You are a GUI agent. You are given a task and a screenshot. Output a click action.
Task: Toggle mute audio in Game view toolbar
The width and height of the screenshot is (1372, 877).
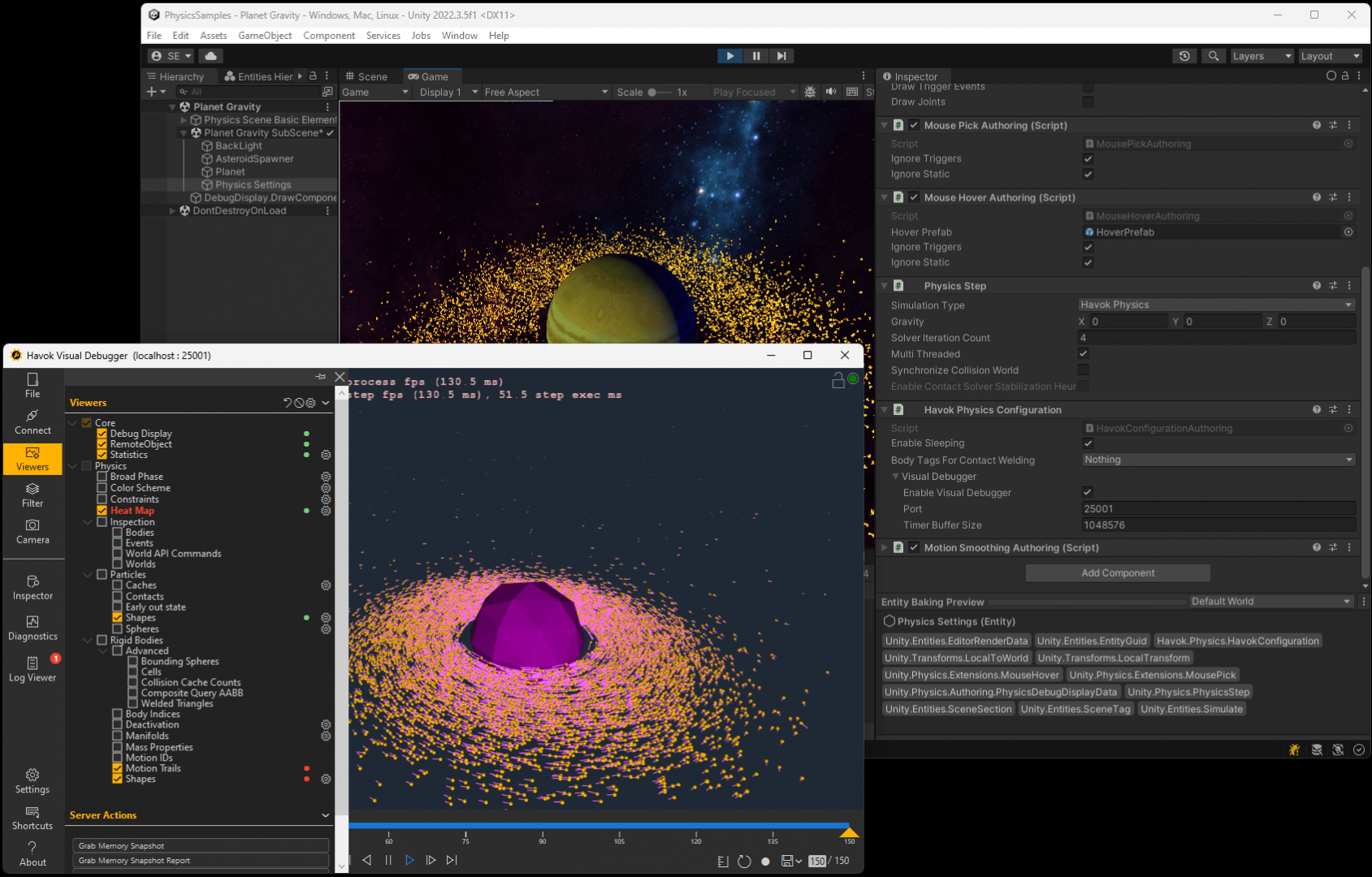coord(831,92)
